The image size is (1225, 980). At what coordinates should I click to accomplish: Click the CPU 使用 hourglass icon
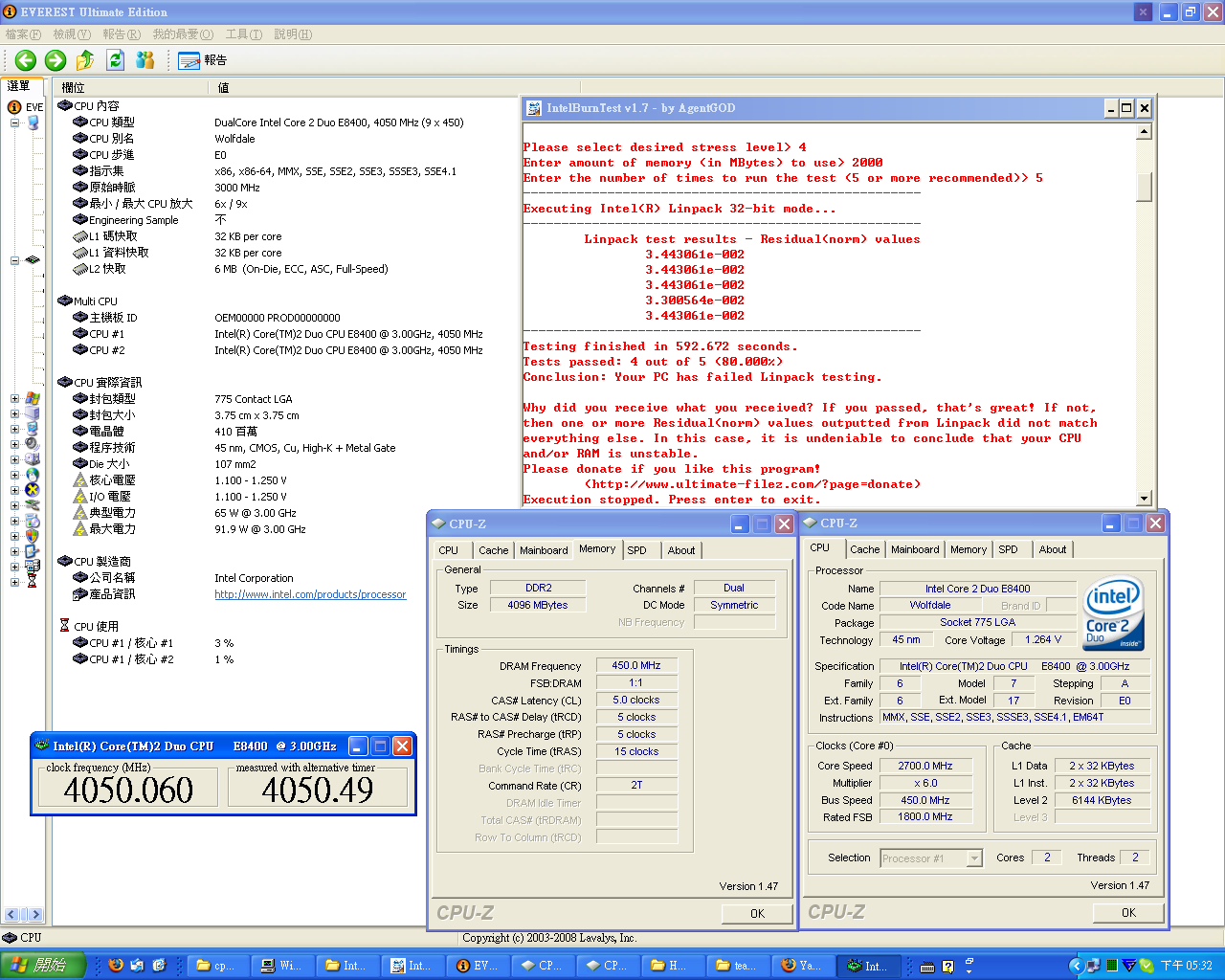tap(65, 626)
